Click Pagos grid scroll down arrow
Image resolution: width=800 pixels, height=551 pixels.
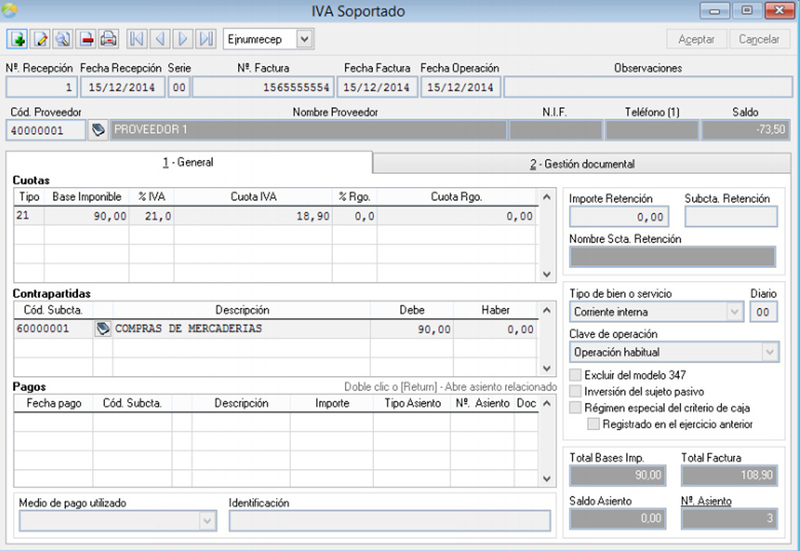tap(547, 479)
